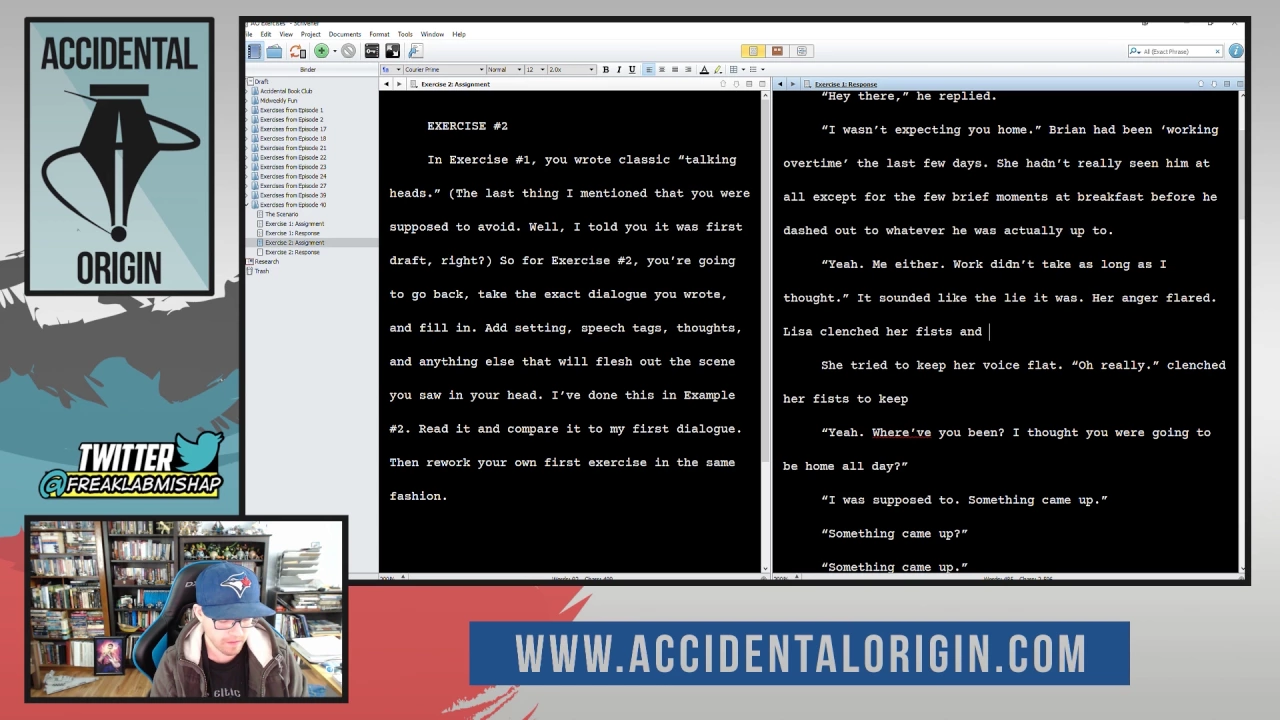
Task: Click the project search field
Action: coord(1176,51)
